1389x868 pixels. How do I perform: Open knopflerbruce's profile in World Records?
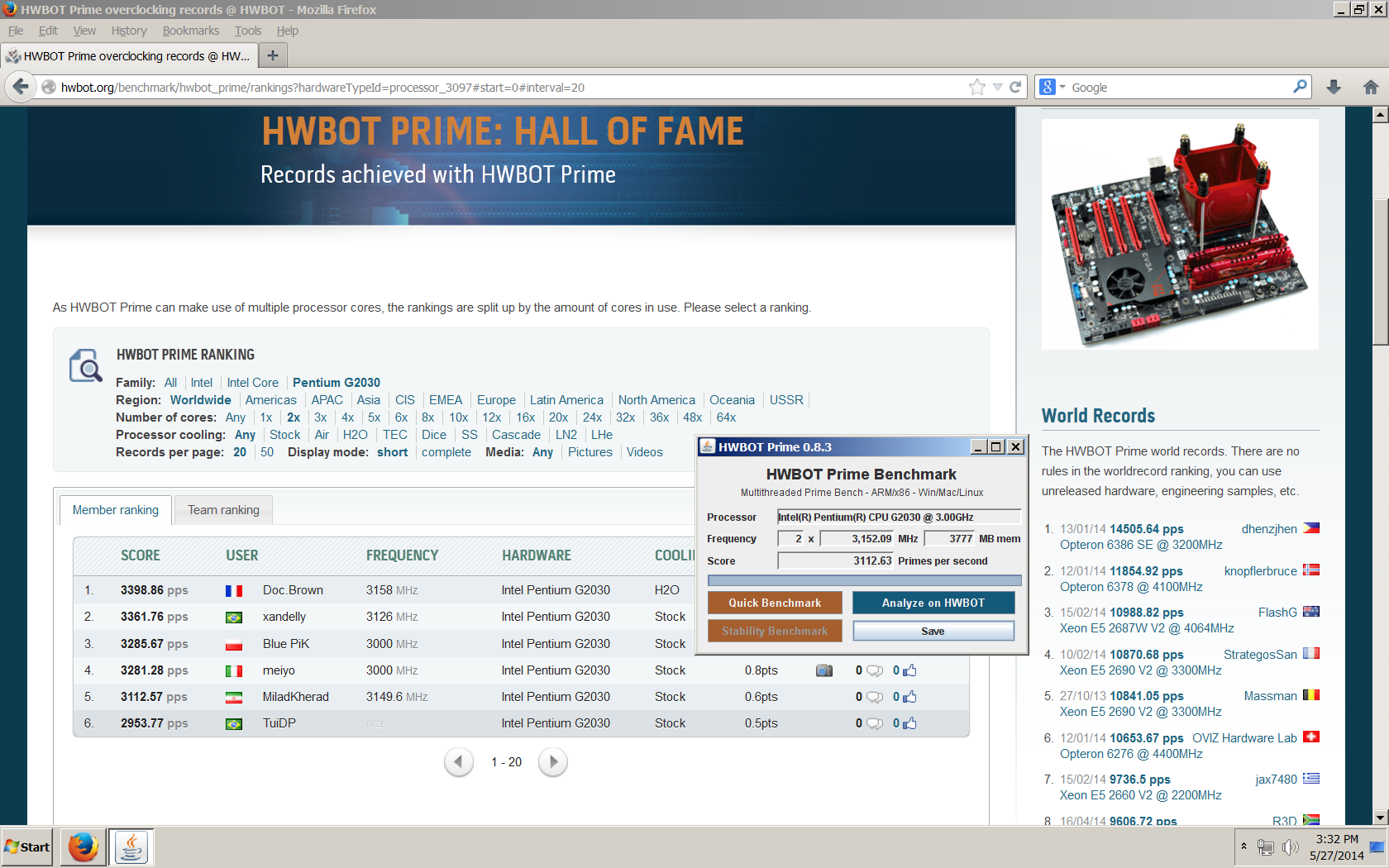(x=1260, y=571)
